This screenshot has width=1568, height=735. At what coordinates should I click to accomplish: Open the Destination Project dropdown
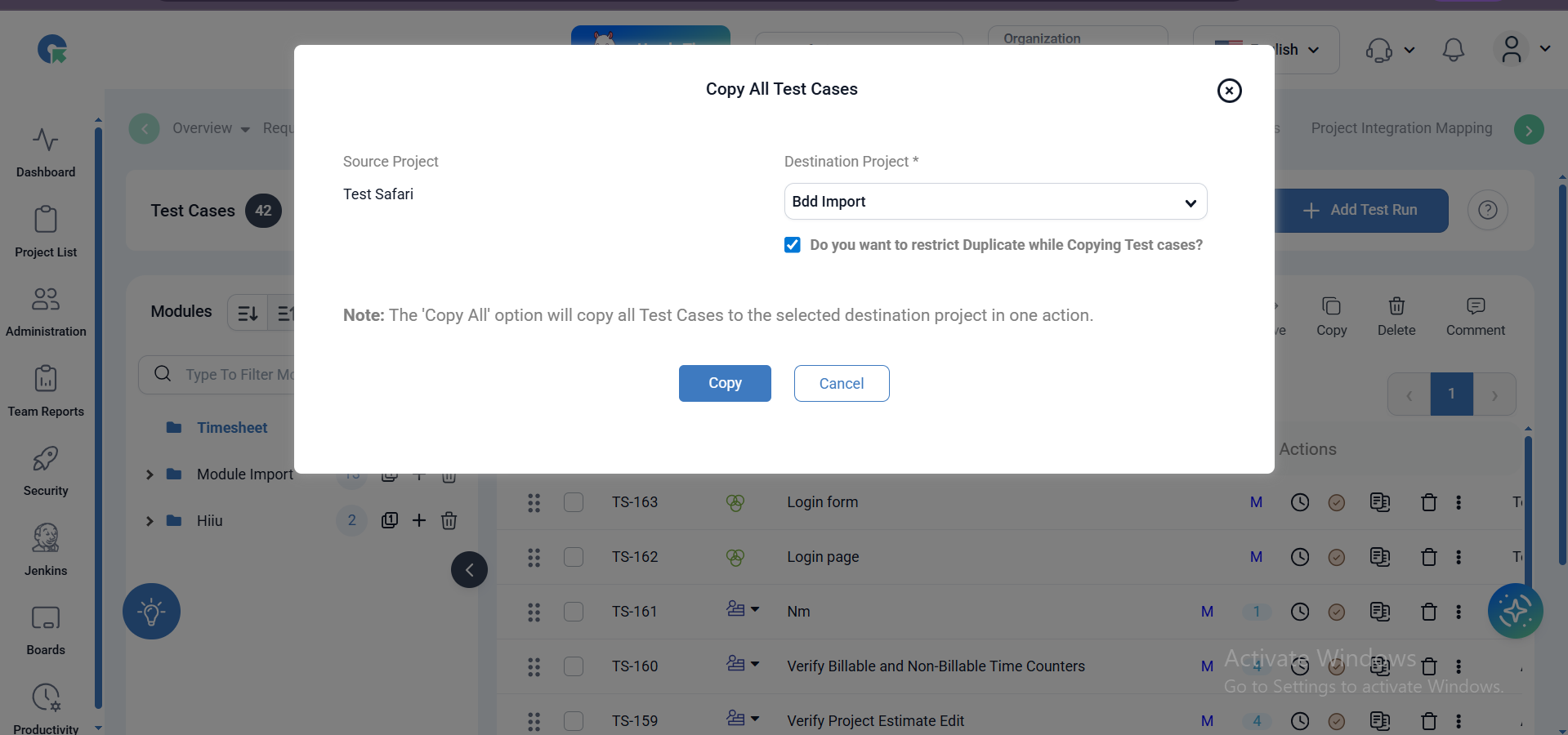point(995,202)
